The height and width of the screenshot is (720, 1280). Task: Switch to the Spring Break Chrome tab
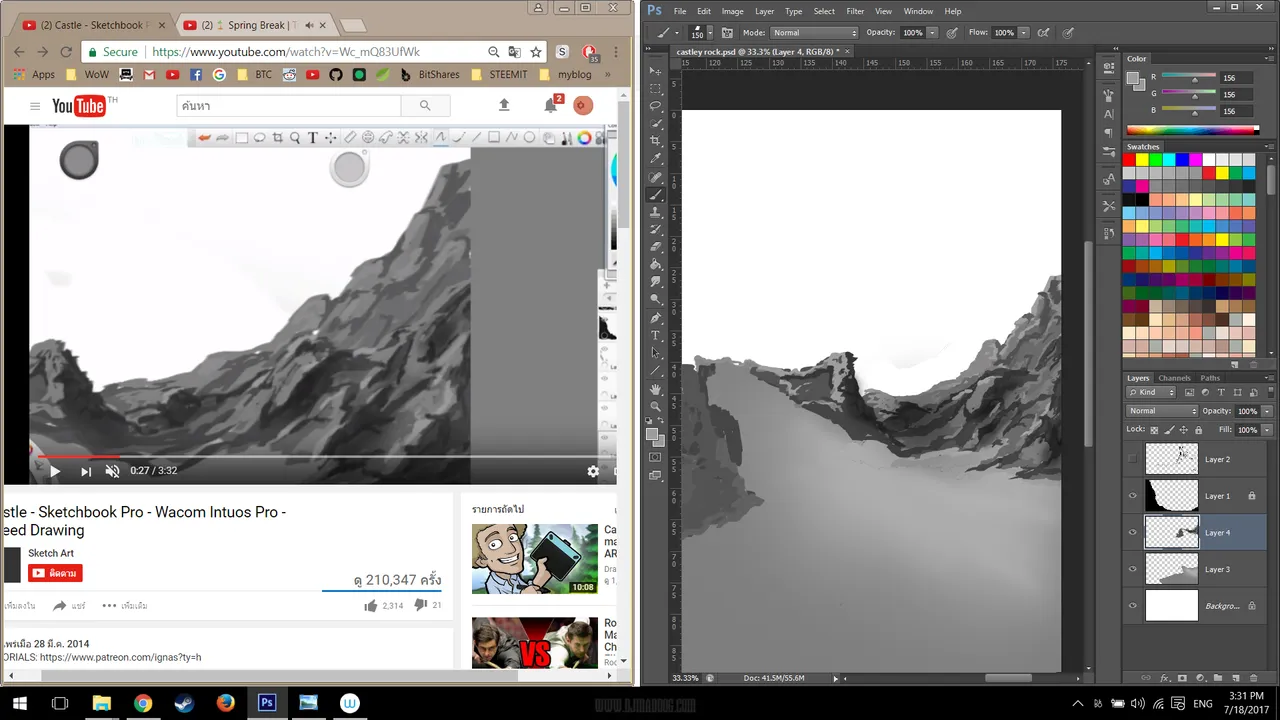click(254, 25)
